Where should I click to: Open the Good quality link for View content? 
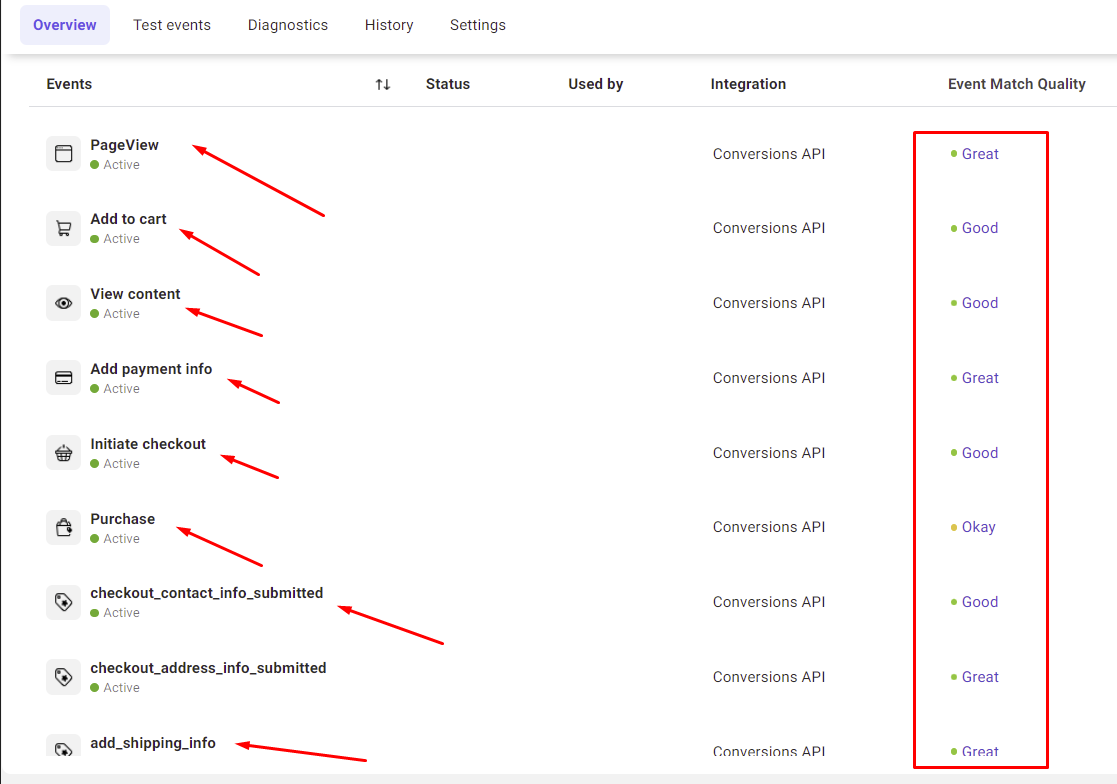coord(980,303)
